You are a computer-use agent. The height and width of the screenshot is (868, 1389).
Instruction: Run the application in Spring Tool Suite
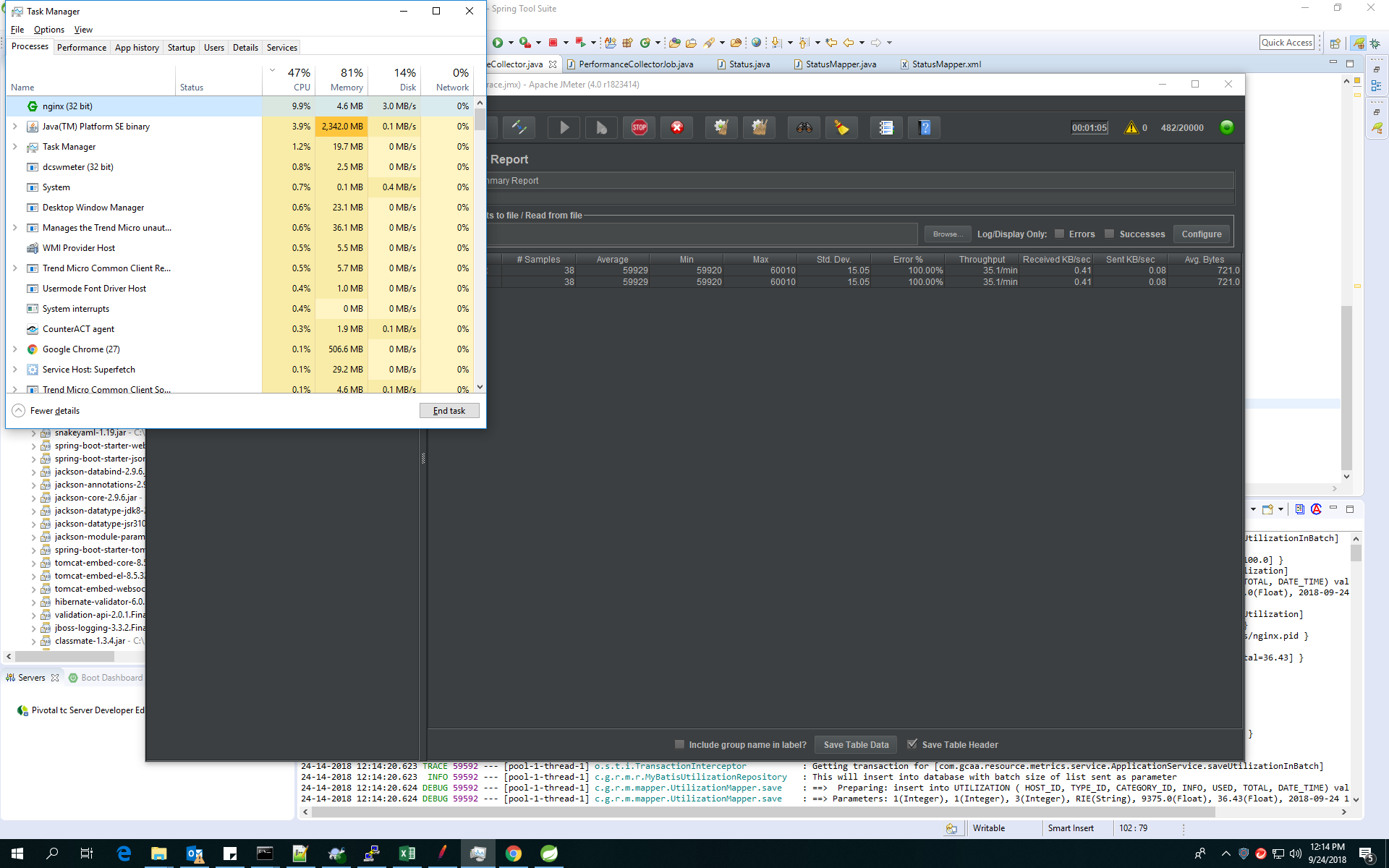[499, 43]
